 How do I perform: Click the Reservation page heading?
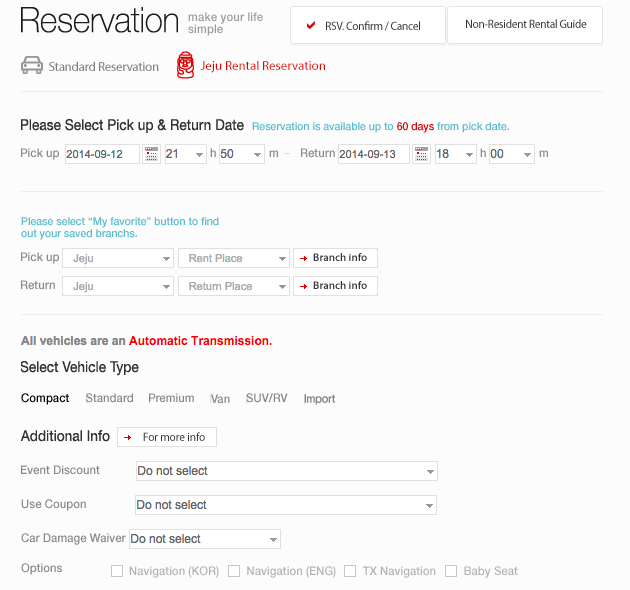(x=100, y=20)
